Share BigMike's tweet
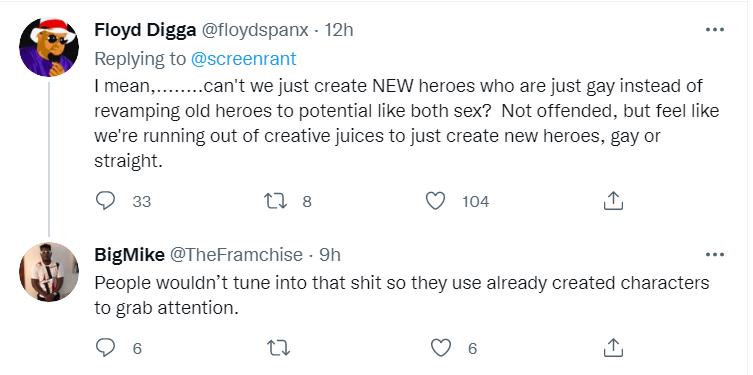753x375 pixels. point(613,348)
